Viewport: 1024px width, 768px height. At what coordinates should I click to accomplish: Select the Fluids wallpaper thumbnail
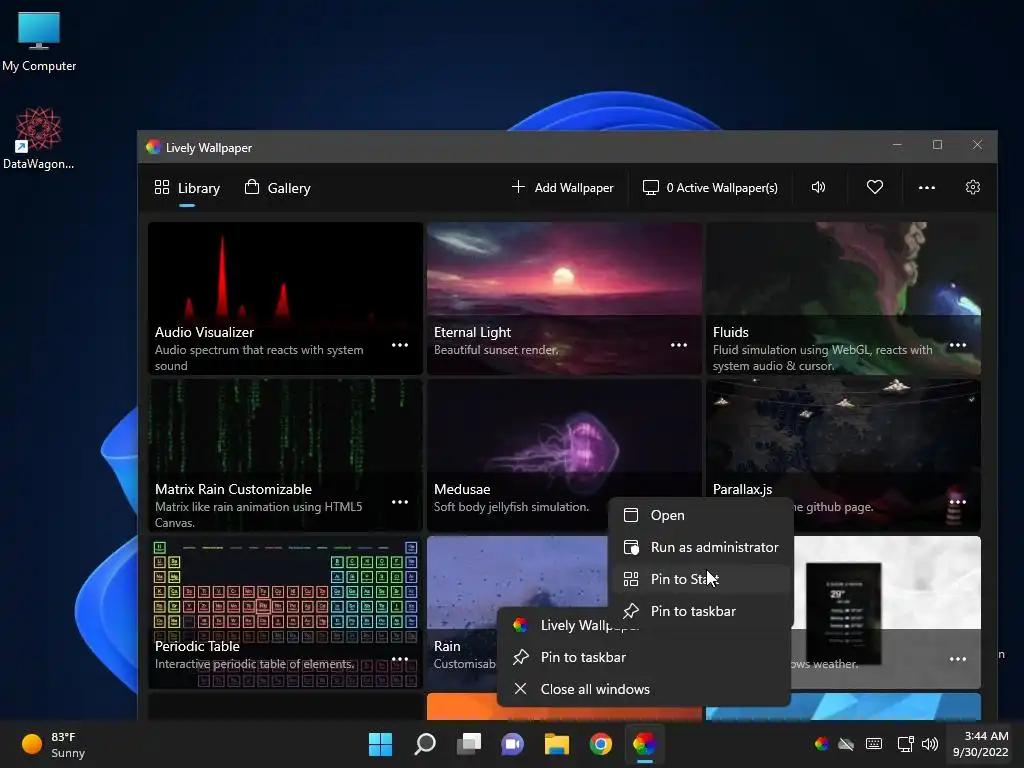click(x=843, y=298)
